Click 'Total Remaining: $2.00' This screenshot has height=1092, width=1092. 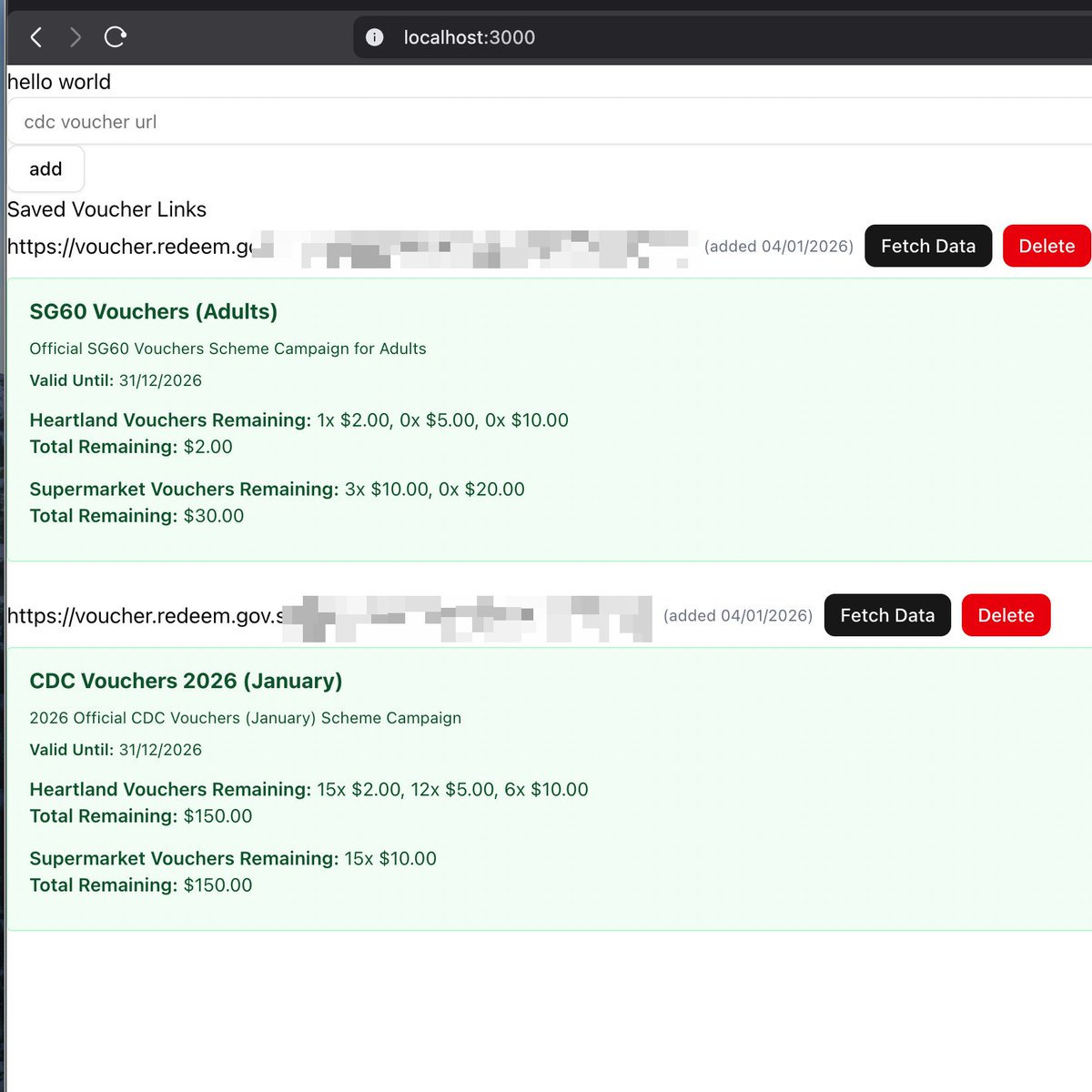[131, 447]
